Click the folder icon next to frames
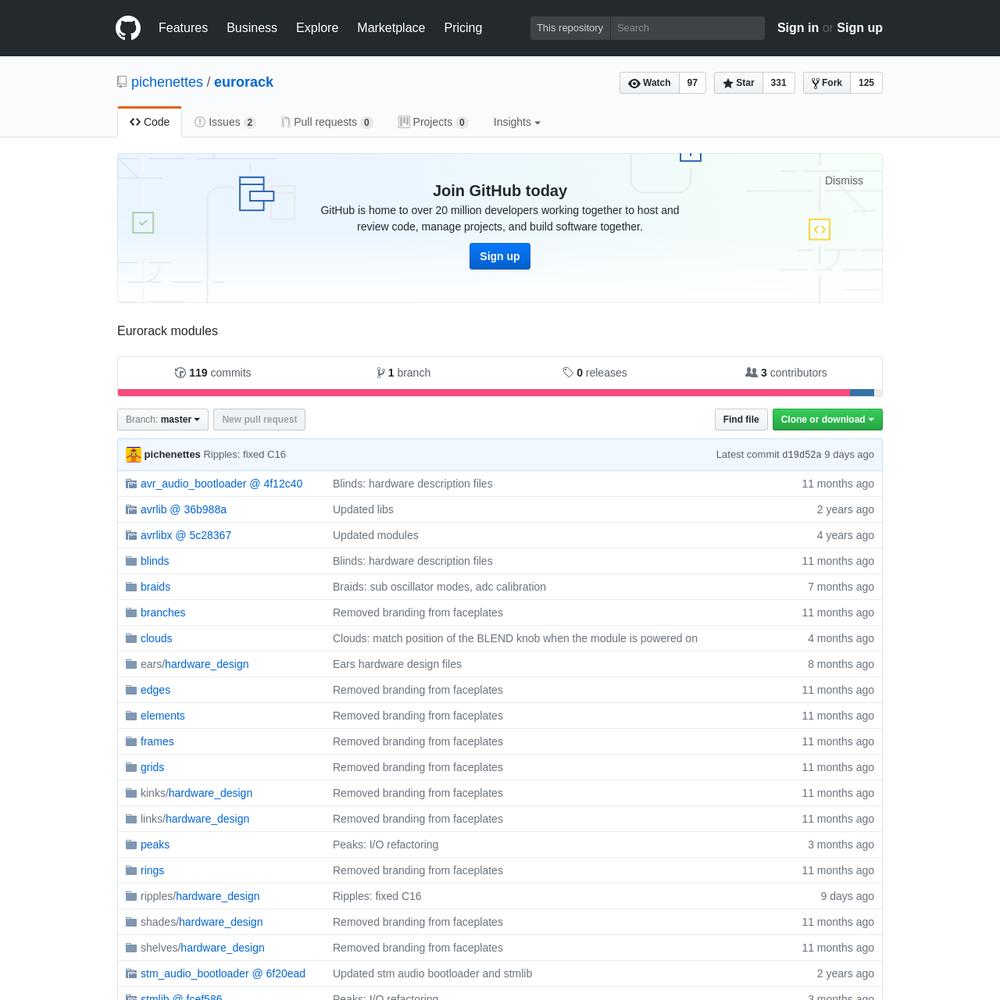The image size is (1000, 1000). (131, 741)
